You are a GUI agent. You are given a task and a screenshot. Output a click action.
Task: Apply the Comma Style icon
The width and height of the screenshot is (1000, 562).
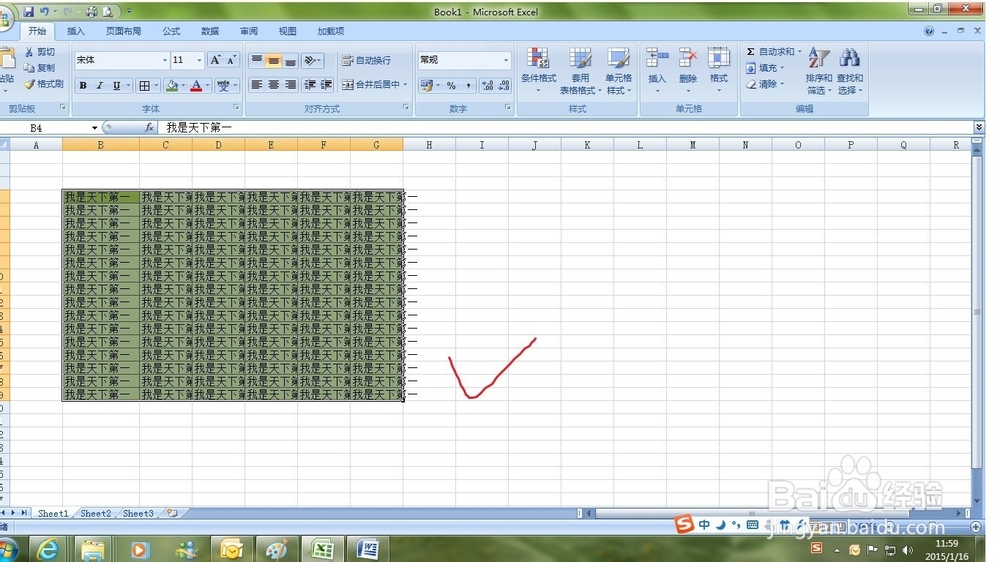click(468, 85)
